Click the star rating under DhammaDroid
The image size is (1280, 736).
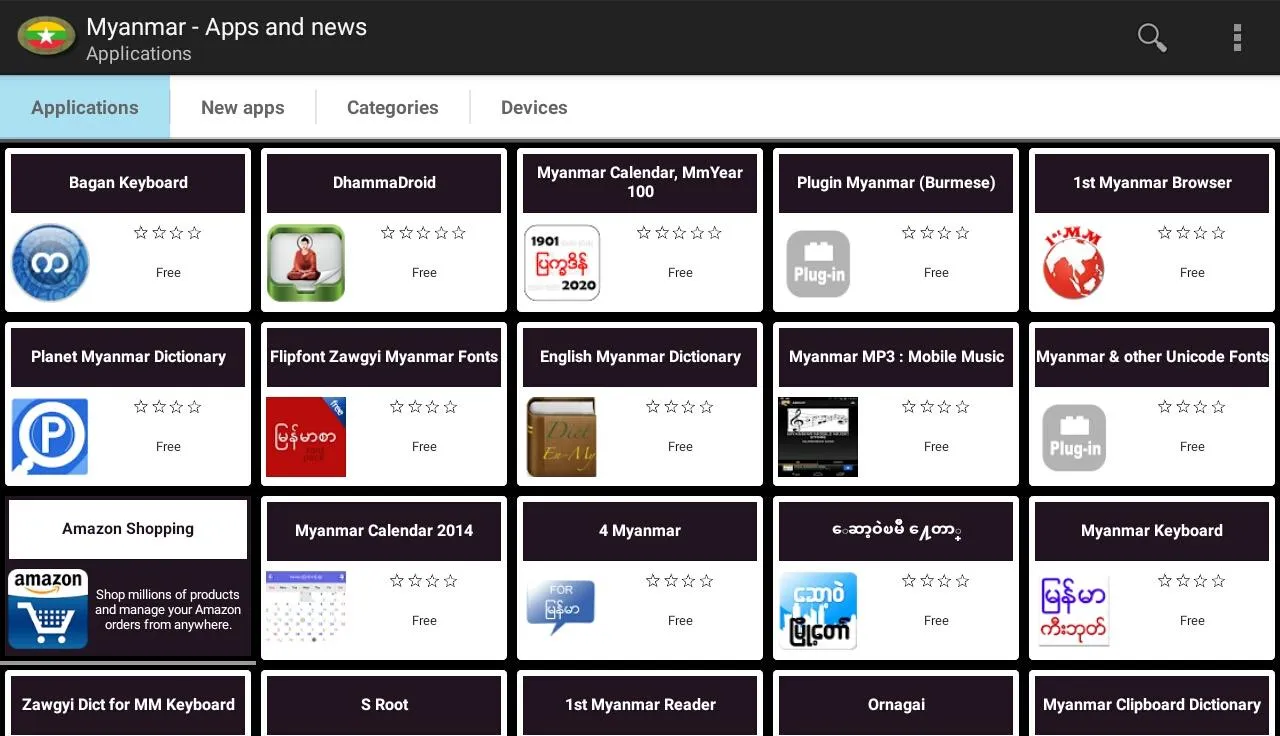[x=424, y=233]
